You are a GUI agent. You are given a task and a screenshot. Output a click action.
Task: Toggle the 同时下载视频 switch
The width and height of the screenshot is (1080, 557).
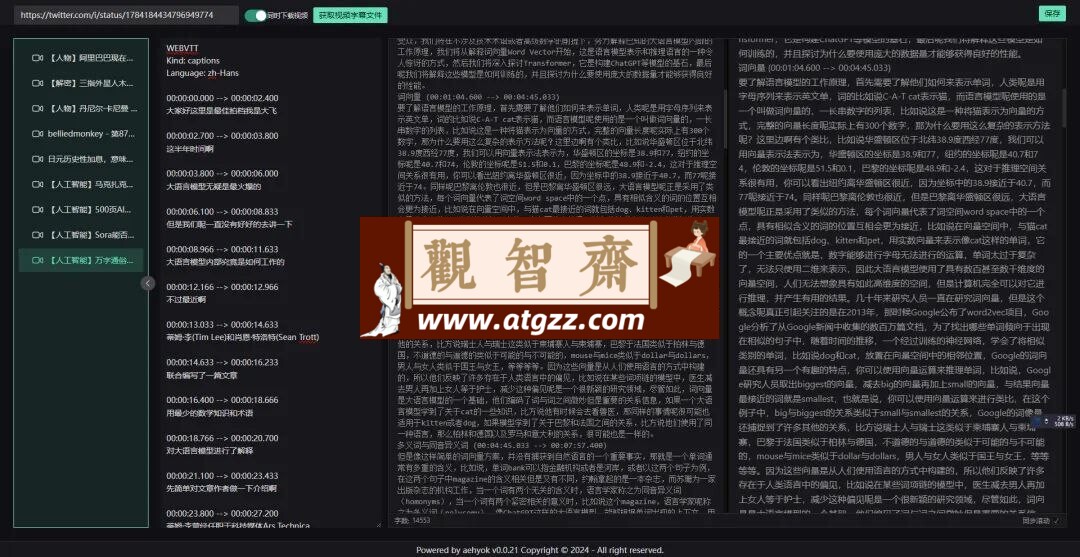(256, 15)
